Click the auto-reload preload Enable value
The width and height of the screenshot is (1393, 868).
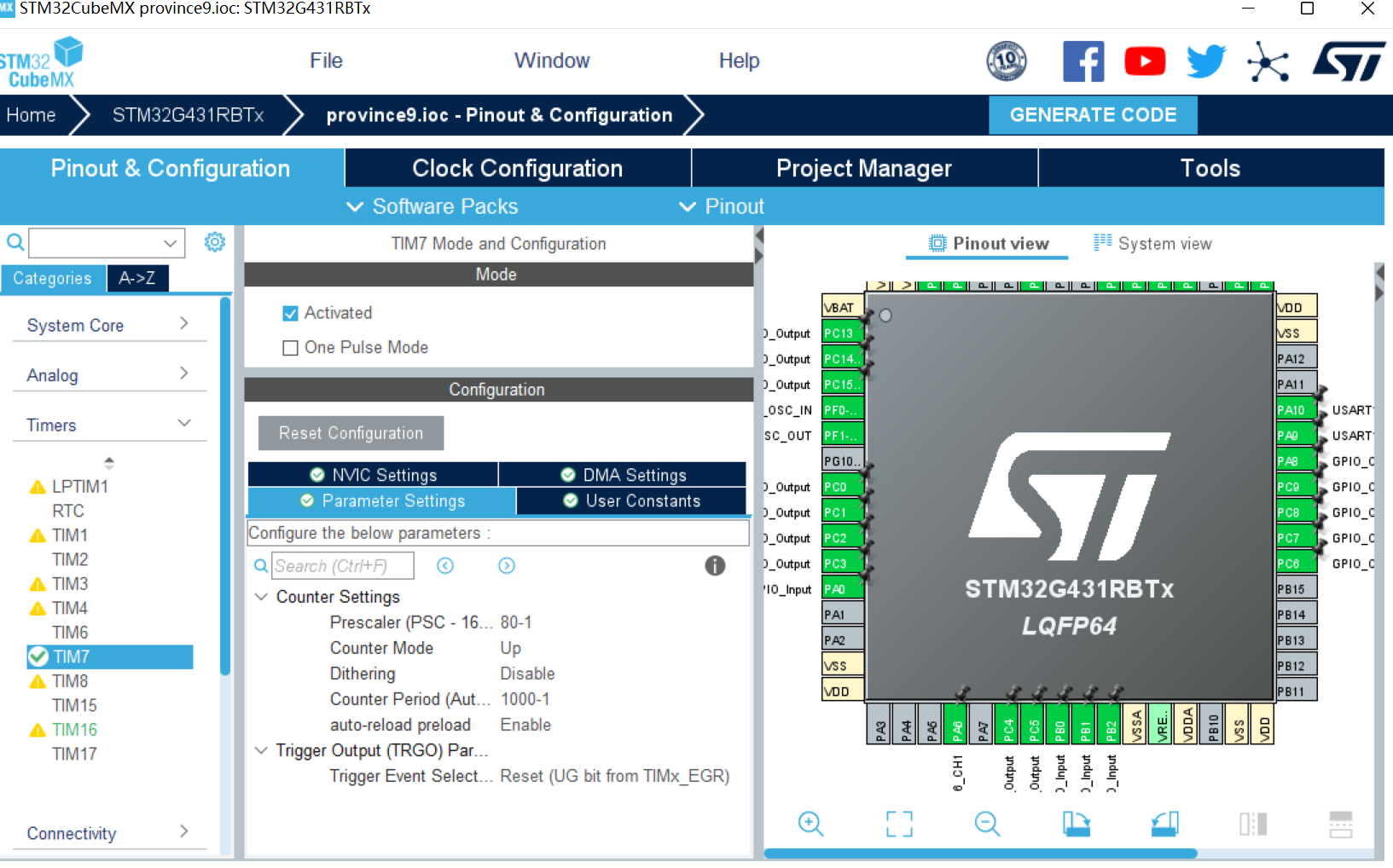click(525, 725)
